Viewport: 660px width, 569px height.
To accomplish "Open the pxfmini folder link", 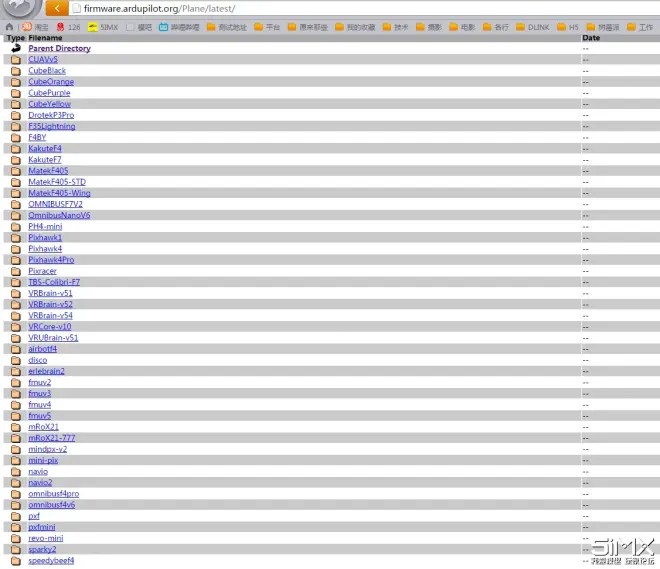I will pyautogui.click(x=42, y=527).
